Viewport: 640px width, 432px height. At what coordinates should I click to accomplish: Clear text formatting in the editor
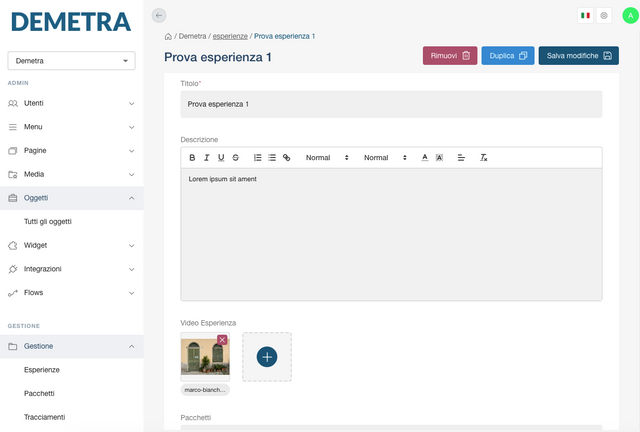(x=484, y=158)
